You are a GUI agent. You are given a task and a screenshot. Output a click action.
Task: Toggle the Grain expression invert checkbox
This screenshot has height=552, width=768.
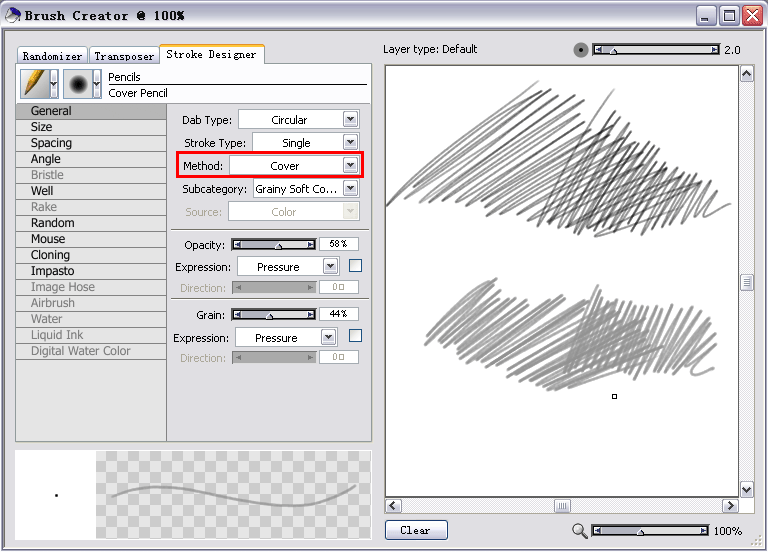[x=355, y=336]
